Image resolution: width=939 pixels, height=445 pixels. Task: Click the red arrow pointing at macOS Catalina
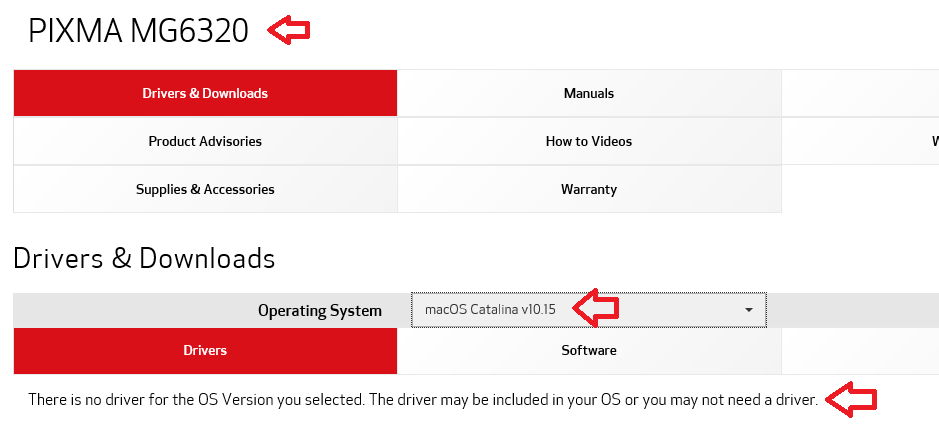click(x=595, y=309)
